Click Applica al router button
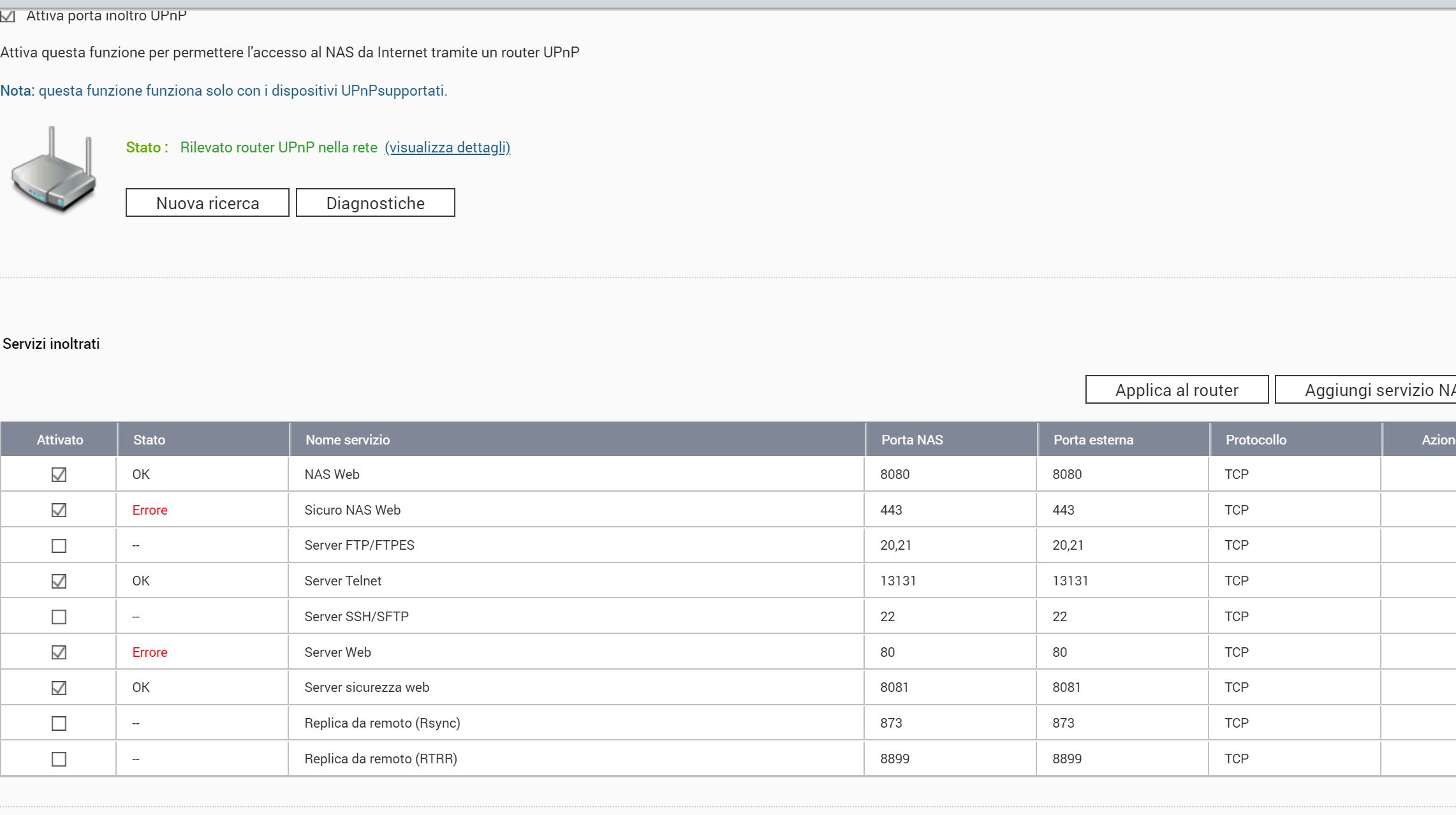The width and height of the screenshot is (1456, 815). [x=1177, y=390]
